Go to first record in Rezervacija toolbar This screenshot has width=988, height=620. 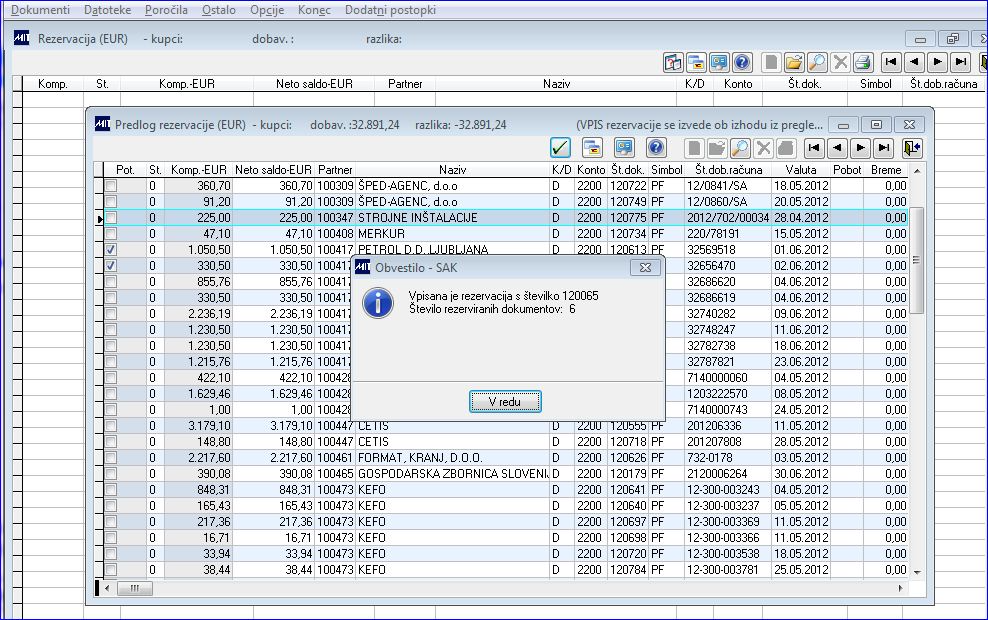coord(890,62)
